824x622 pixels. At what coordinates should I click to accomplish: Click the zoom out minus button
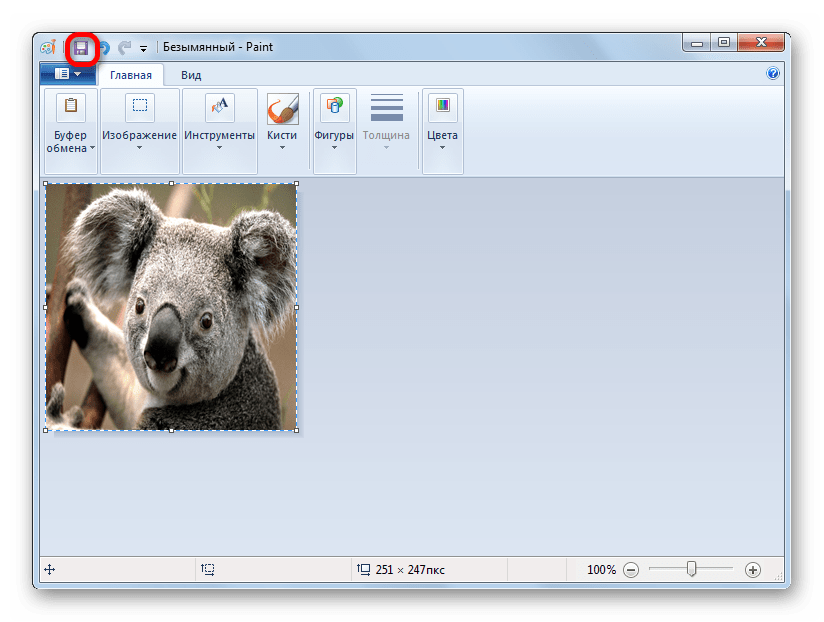click(631, 570)
